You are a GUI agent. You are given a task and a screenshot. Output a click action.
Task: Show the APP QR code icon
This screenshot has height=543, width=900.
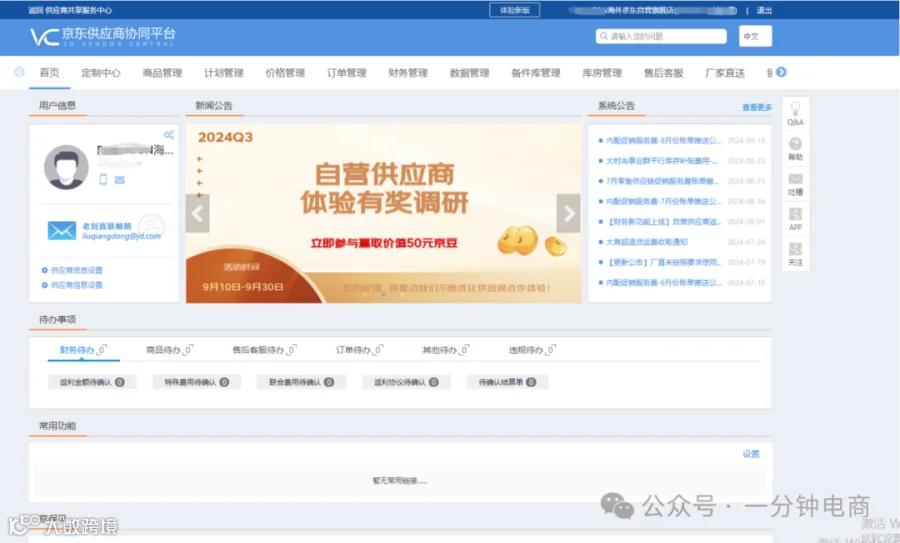point(796,214)
